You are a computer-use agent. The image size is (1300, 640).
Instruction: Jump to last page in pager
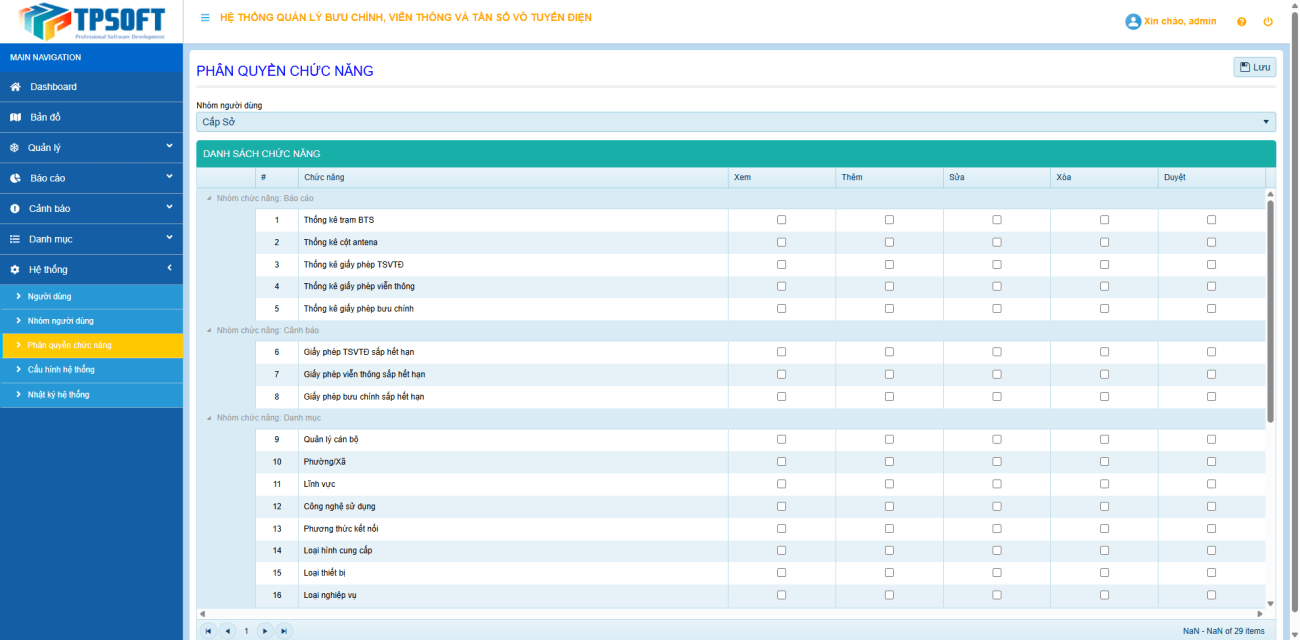[284, 631]
